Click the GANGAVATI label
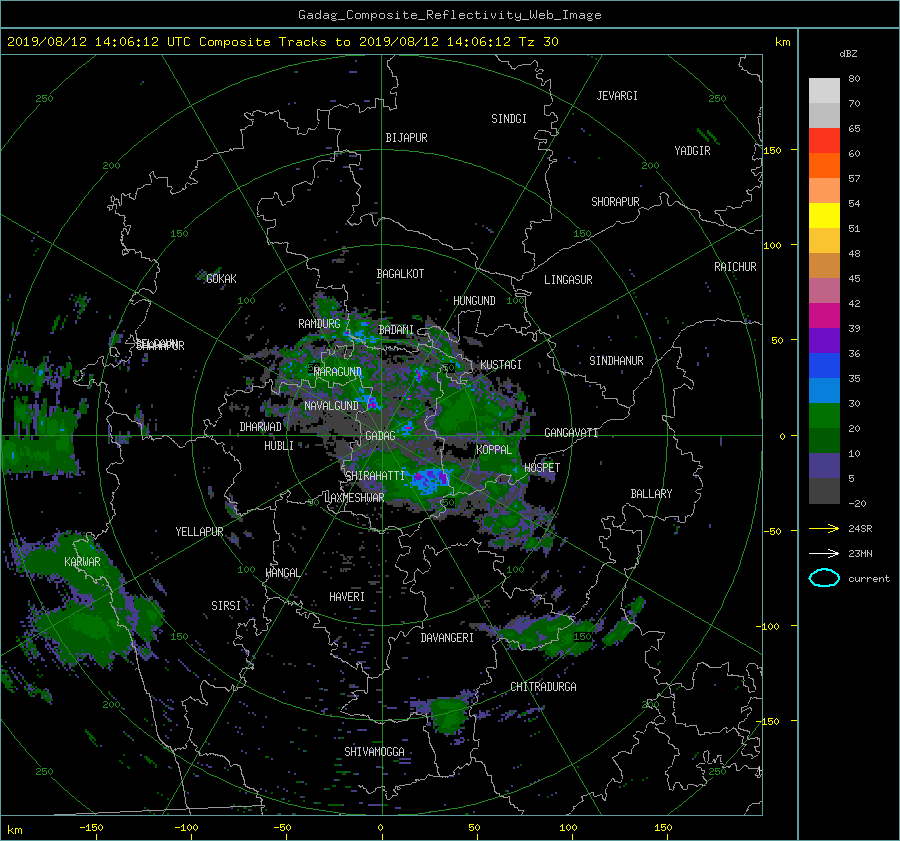The height and width of the screenshot is (841, 900). [571, 433]
